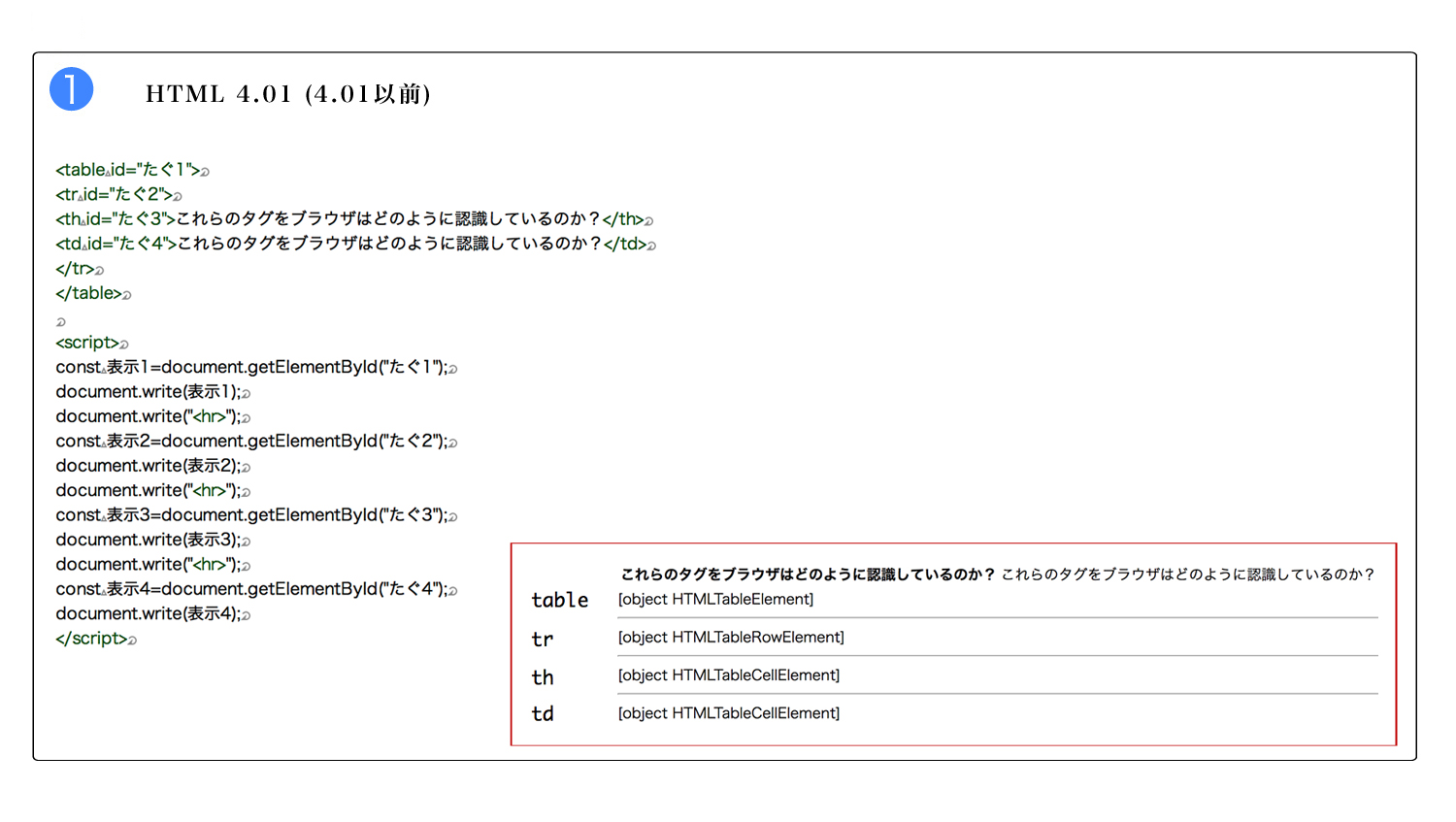
Task: Click the "th" label in output panel
Action: coord(543,676)
